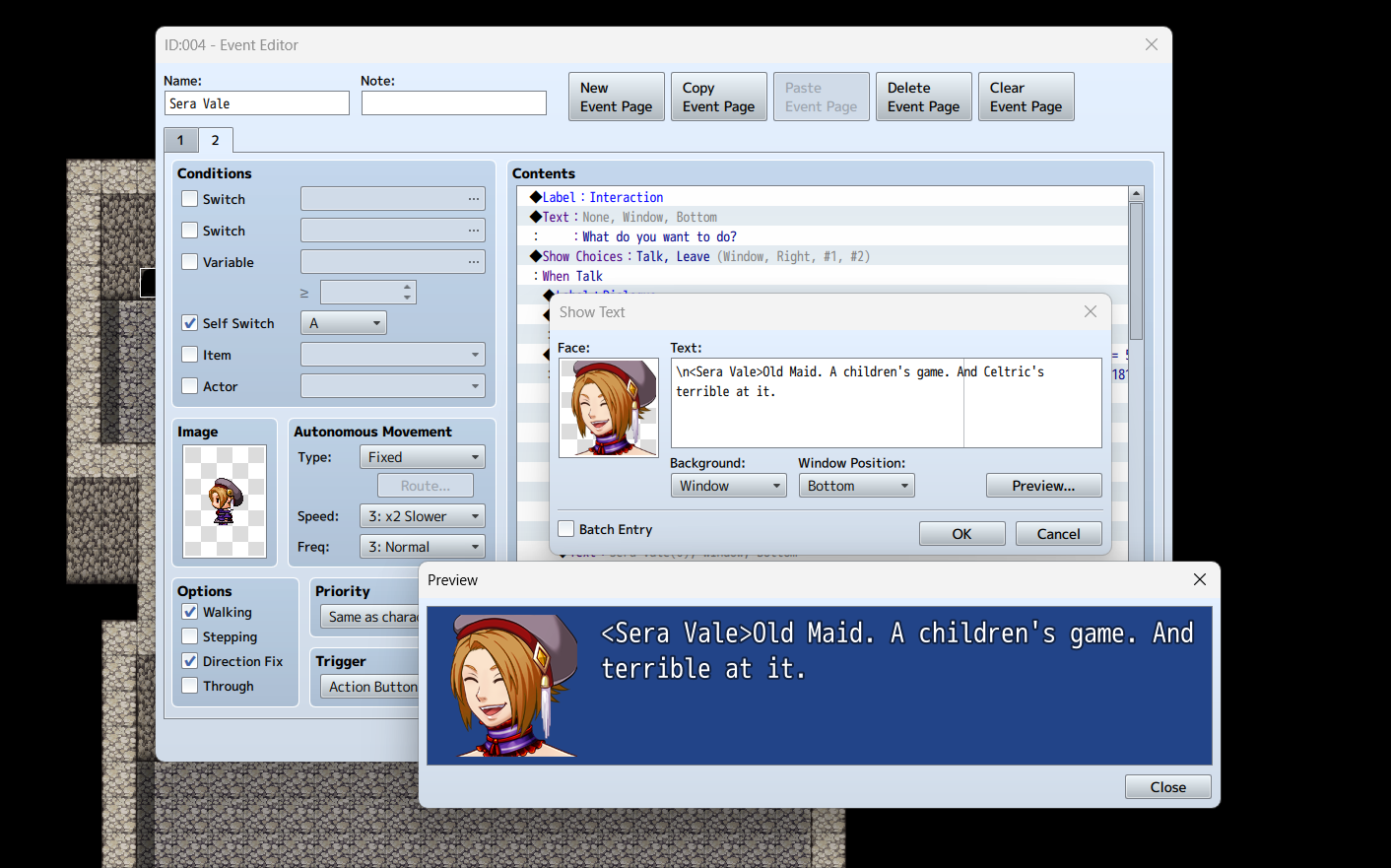Create a New Event Page
This screenshot has height=868, width=1391.
(616, 96)
